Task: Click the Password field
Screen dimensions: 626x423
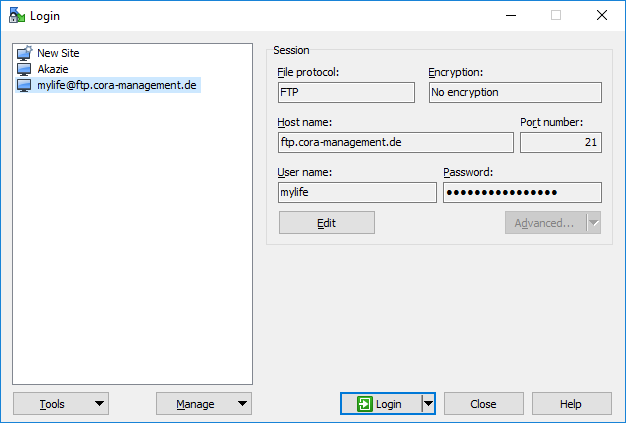Action: pyautogui.click(x=522, y=192)
